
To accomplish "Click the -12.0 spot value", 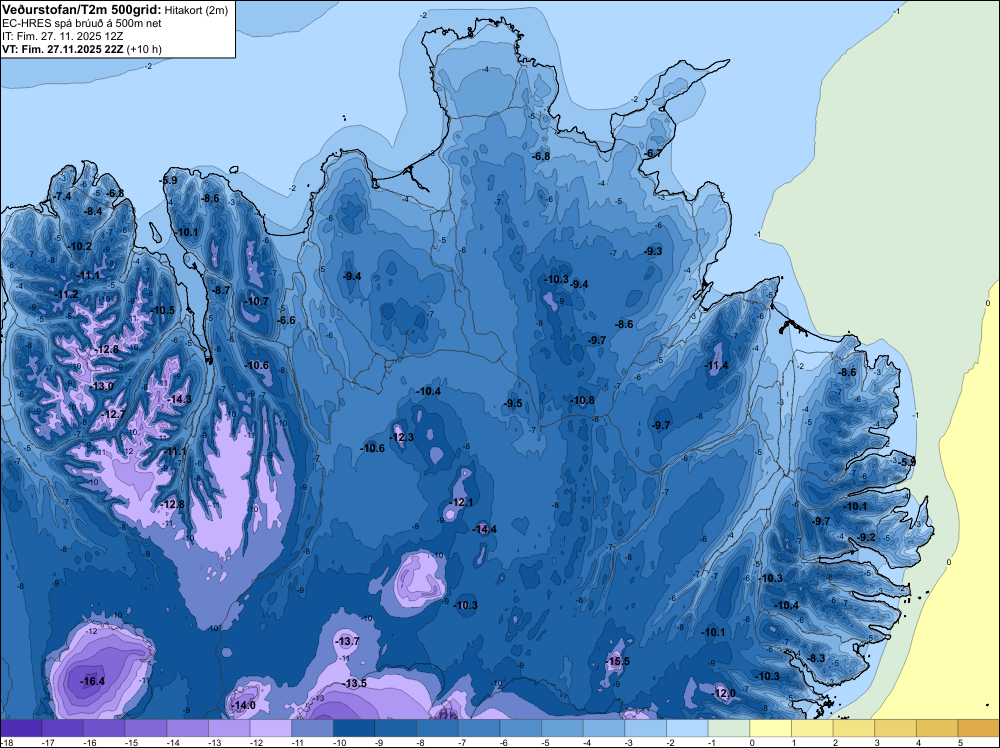I will tap(723, 693).
